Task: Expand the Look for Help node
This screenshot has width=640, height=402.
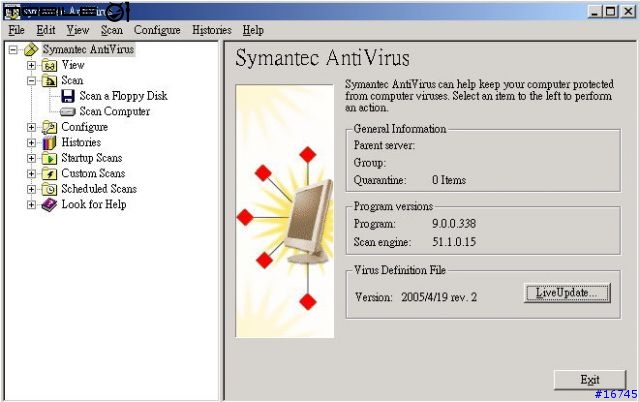Action: [x=31, y=205]
